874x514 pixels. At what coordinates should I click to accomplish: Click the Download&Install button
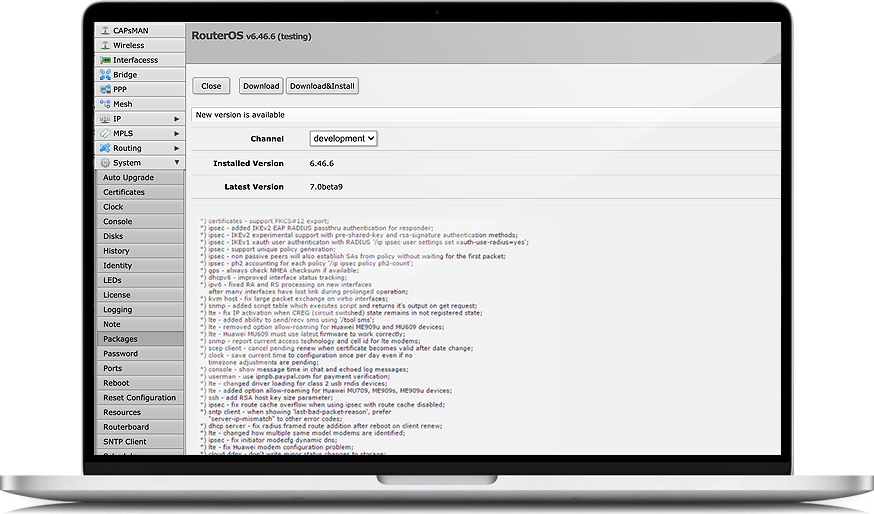click(322, 86)
